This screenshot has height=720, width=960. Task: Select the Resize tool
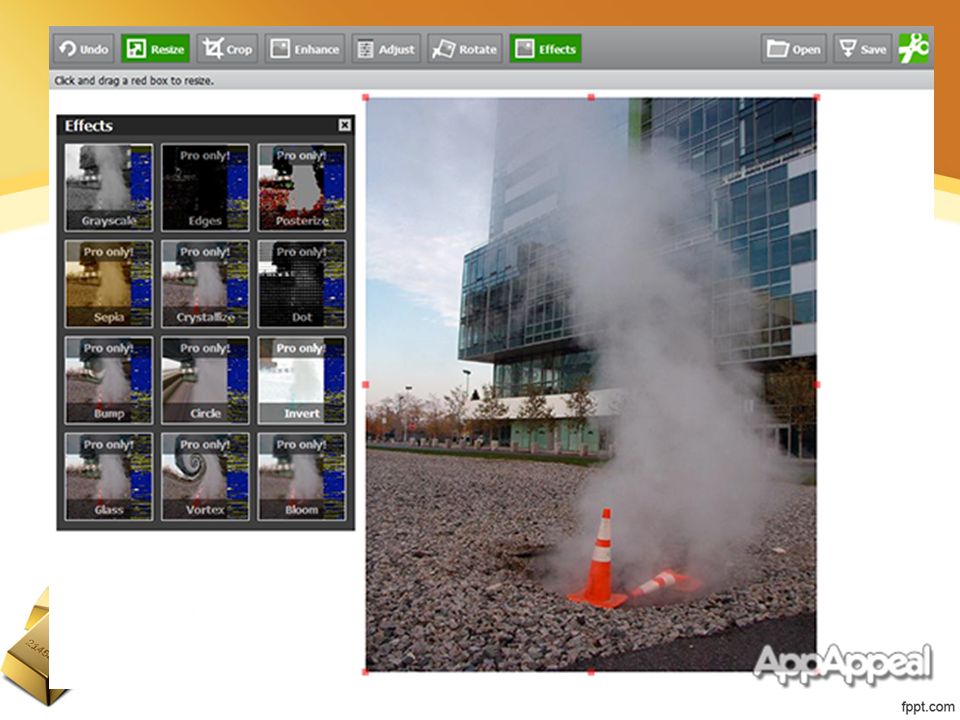156,49
